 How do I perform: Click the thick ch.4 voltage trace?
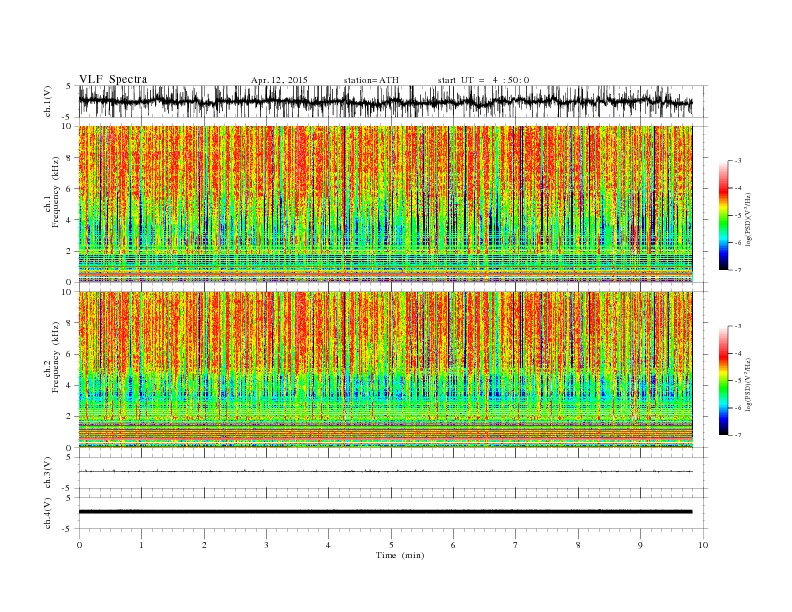[385, 512]
